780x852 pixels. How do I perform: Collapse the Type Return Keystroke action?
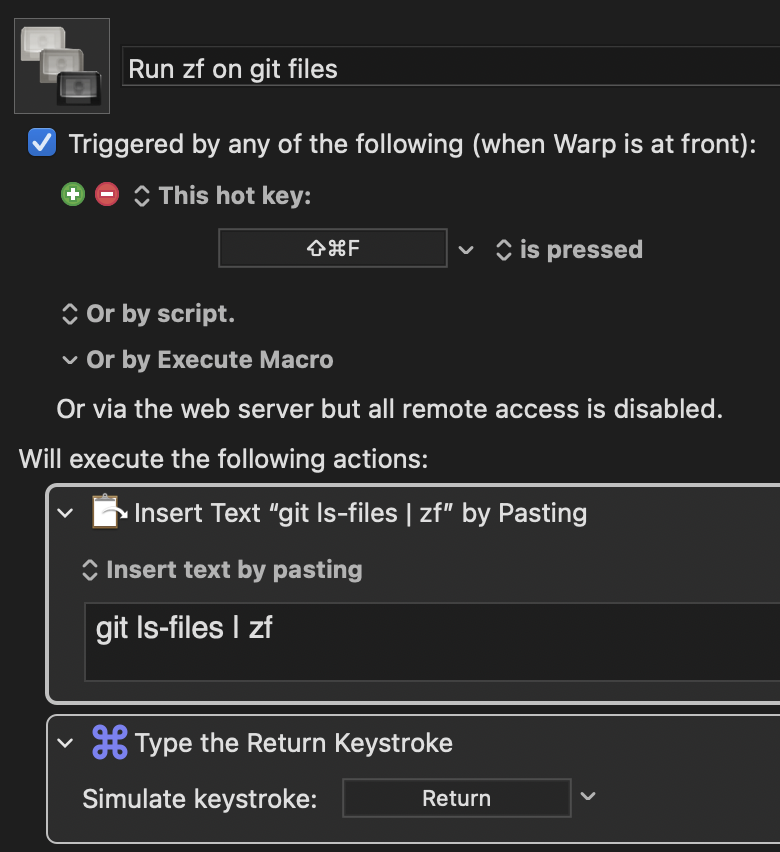point(67,742)
